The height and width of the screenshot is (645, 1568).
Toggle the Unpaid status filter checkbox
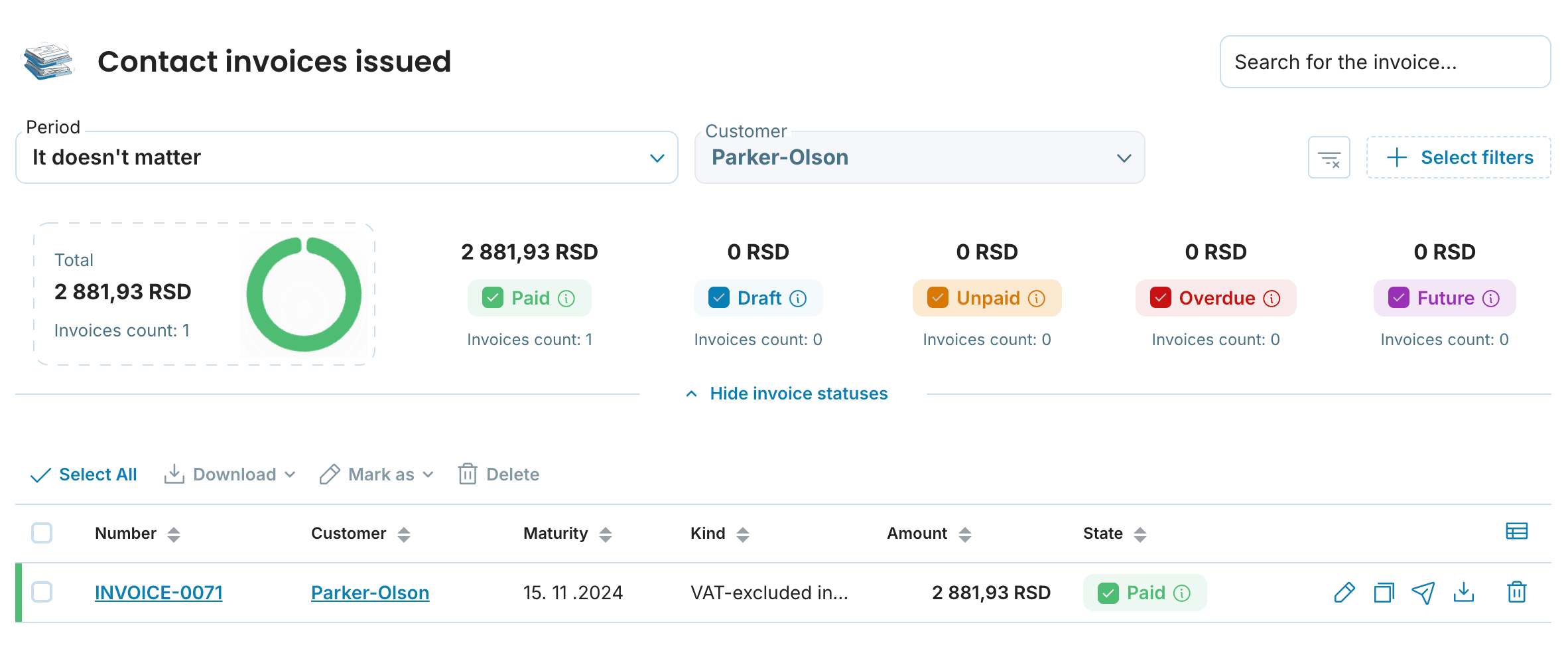coord(937,298)
